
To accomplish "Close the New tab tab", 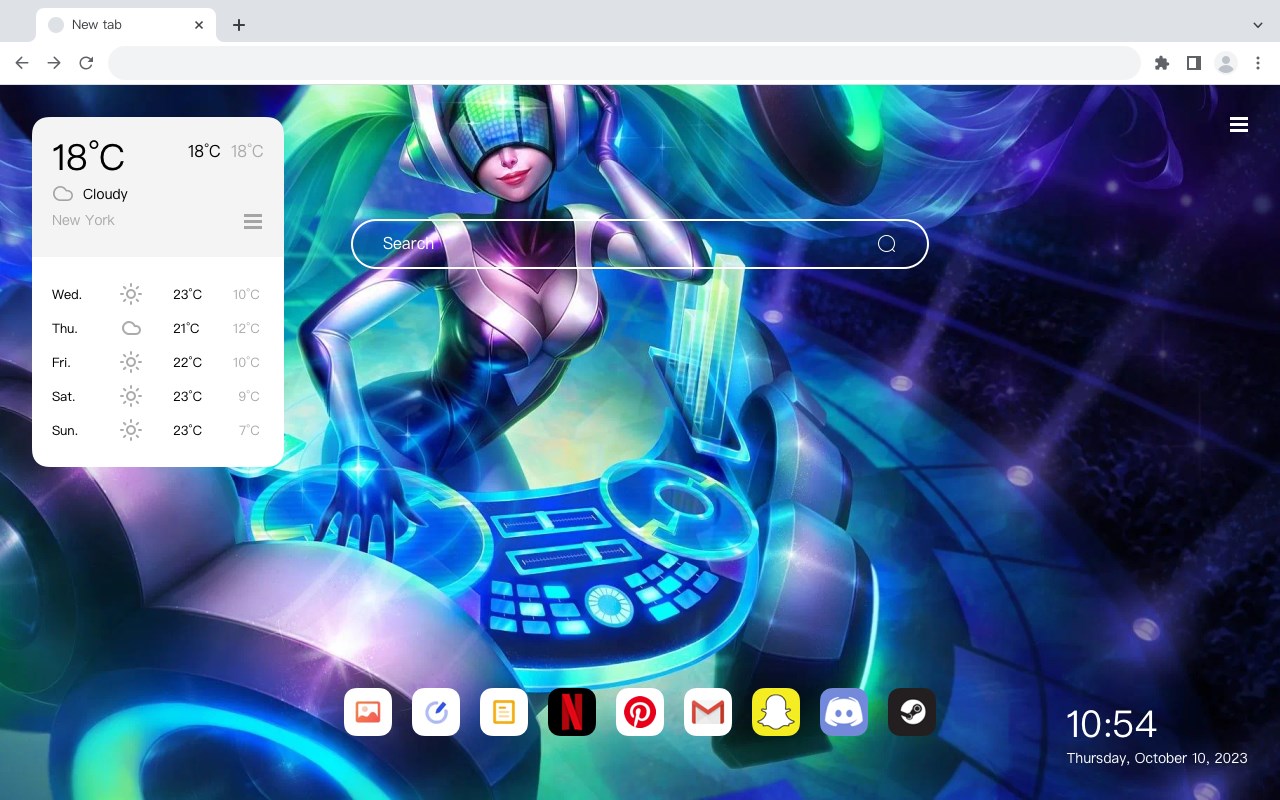I will pos(199,25).
